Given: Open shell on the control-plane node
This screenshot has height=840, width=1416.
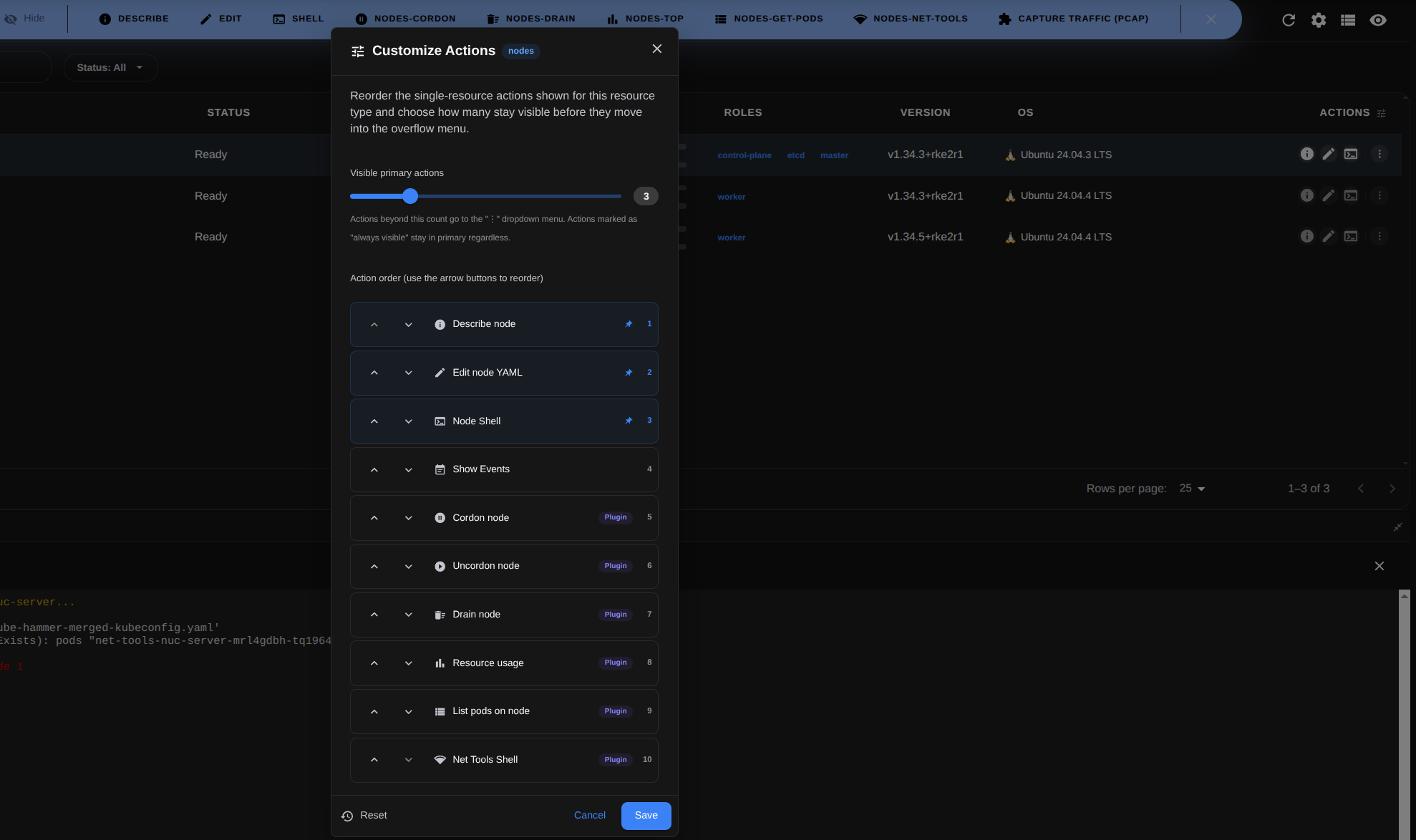Looking at the screenshot, I should 1351,154.
